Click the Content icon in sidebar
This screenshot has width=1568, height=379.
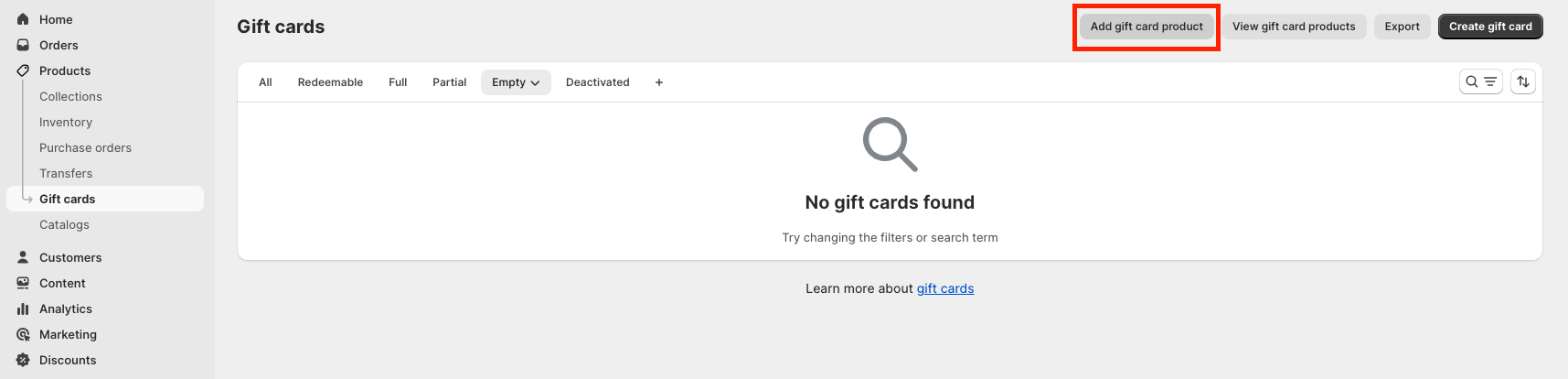click(23, 283)
